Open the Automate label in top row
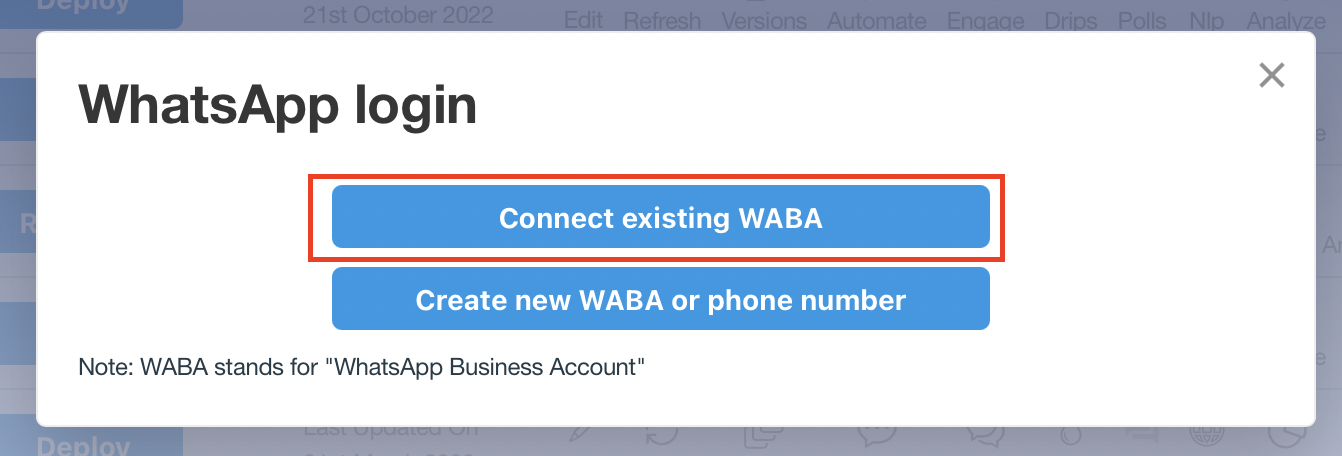Screen dimensions: 1342x456 tap(877, 20)
